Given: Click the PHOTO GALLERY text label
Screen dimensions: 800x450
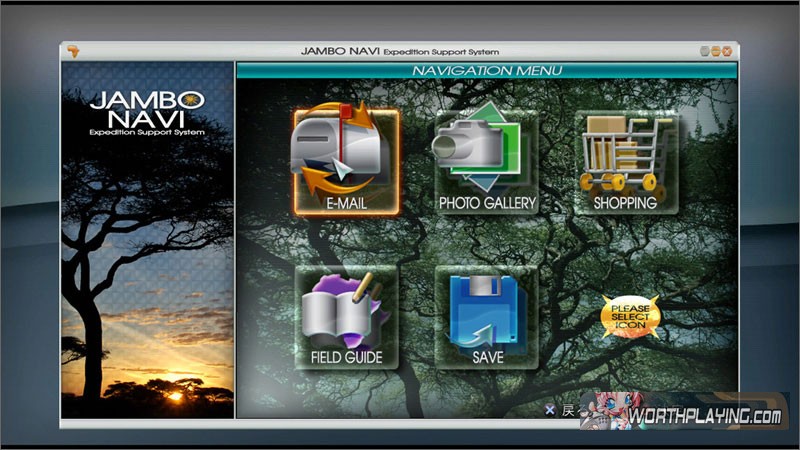Looking at the screenshot, I should tap(487, 202).
